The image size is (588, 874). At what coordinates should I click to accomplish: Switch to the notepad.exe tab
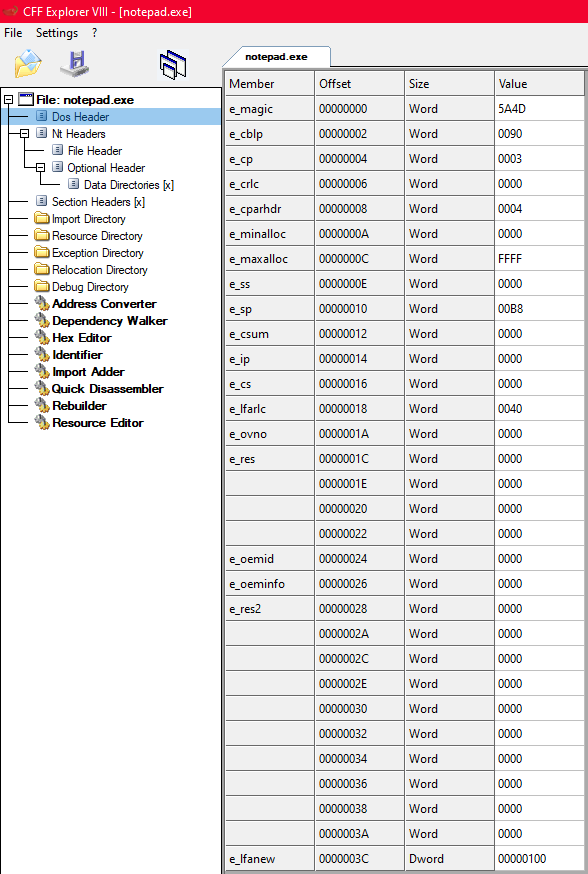(x=276, y=57)
